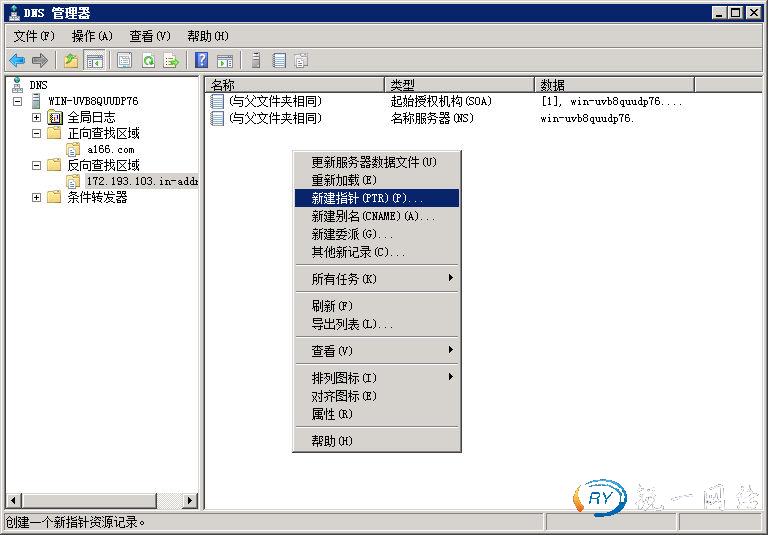768x535 pixels.
Task: Click the 条件转发器 folder icon
Action: (x=54, y=197)
